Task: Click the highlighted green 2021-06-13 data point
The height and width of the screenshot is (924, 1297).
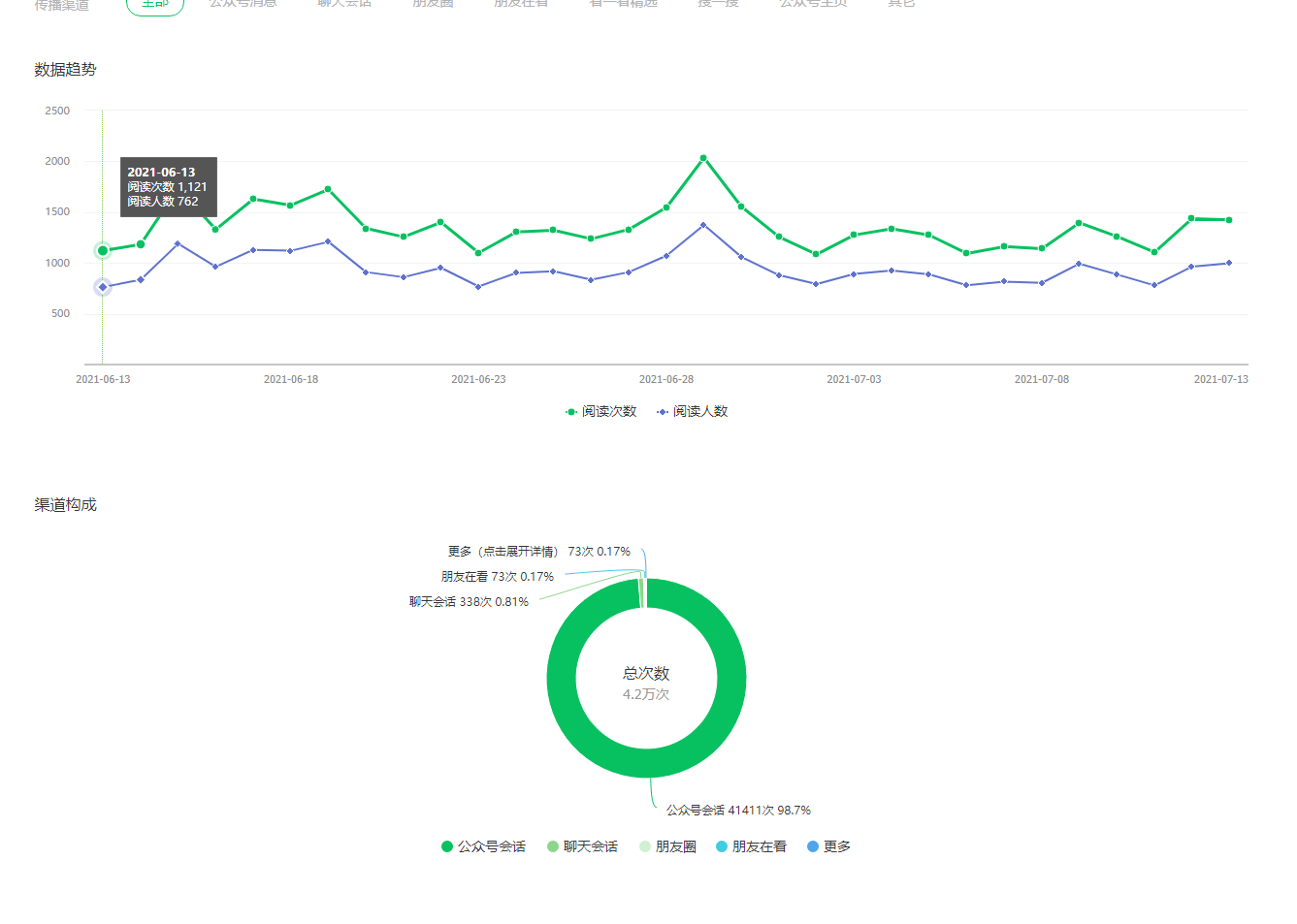Action: pos(103,251)
